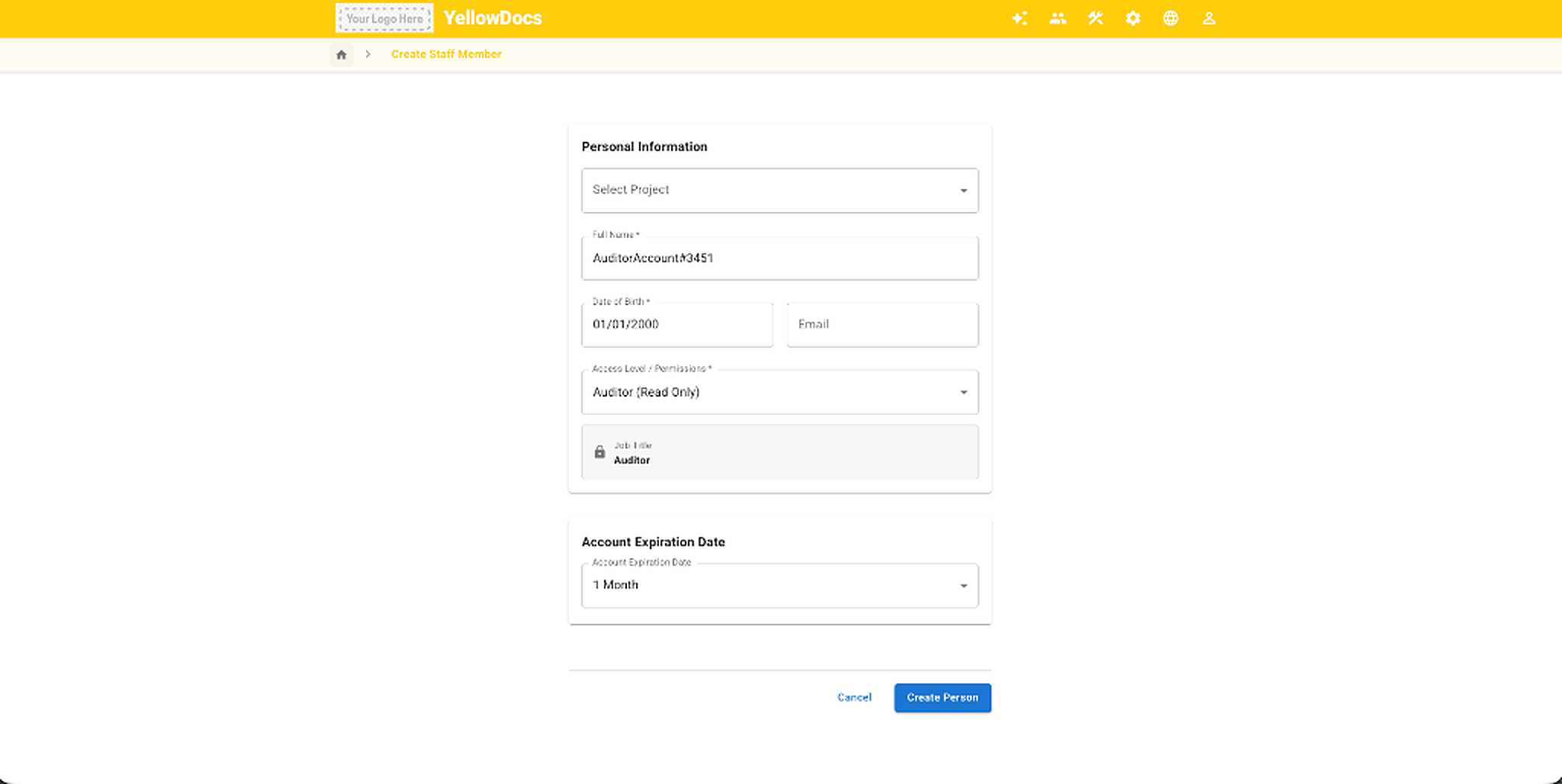Click the Your Logo Here placeholder
1562x784 pixels.
(384, 18)
